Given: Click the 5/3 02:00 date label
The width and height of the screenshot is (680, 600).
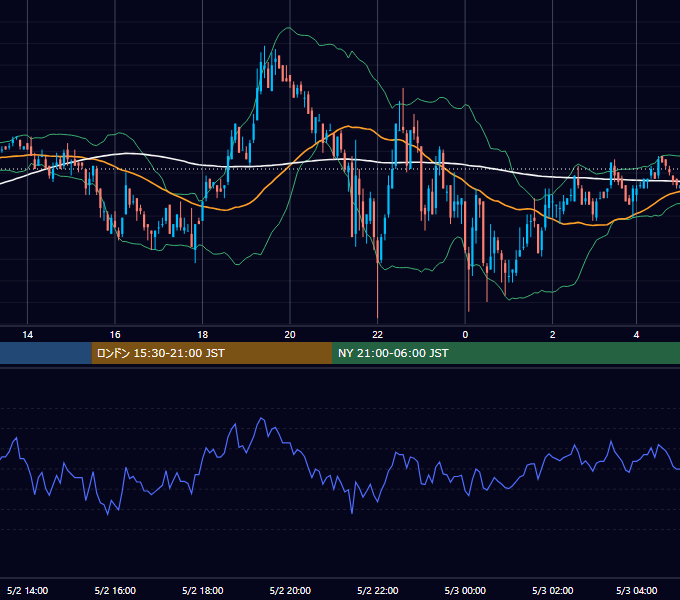Looking at the screenshot, I should [552, 590].
